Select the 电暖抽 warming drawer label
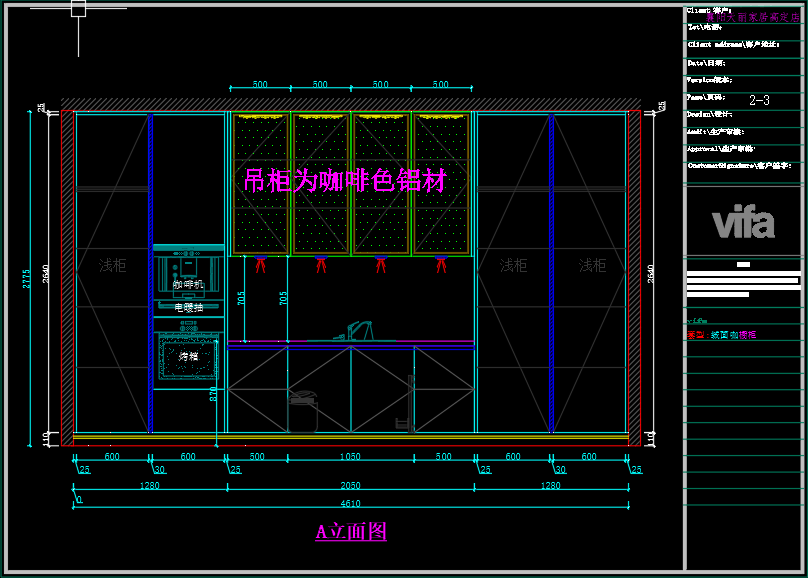The height and width of the screenshot is (578, 808). (x=188, y=308)
